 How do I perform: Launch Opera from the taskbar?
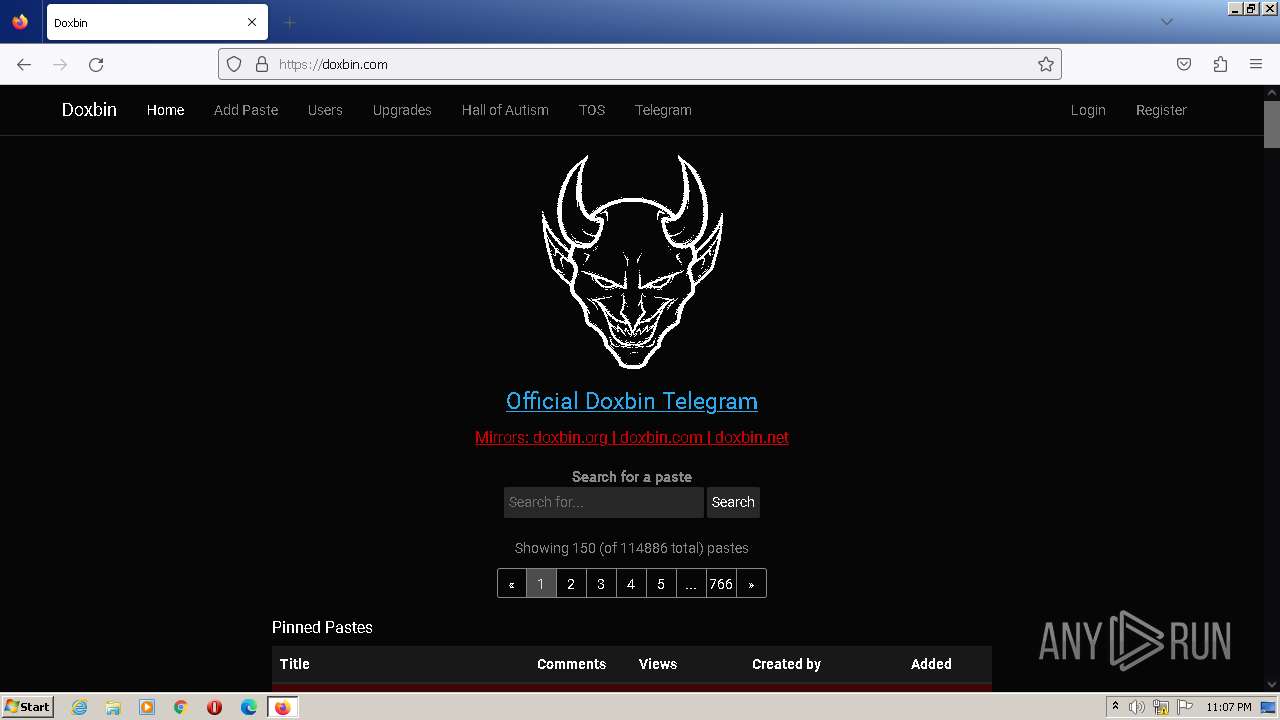pos(214,707)
